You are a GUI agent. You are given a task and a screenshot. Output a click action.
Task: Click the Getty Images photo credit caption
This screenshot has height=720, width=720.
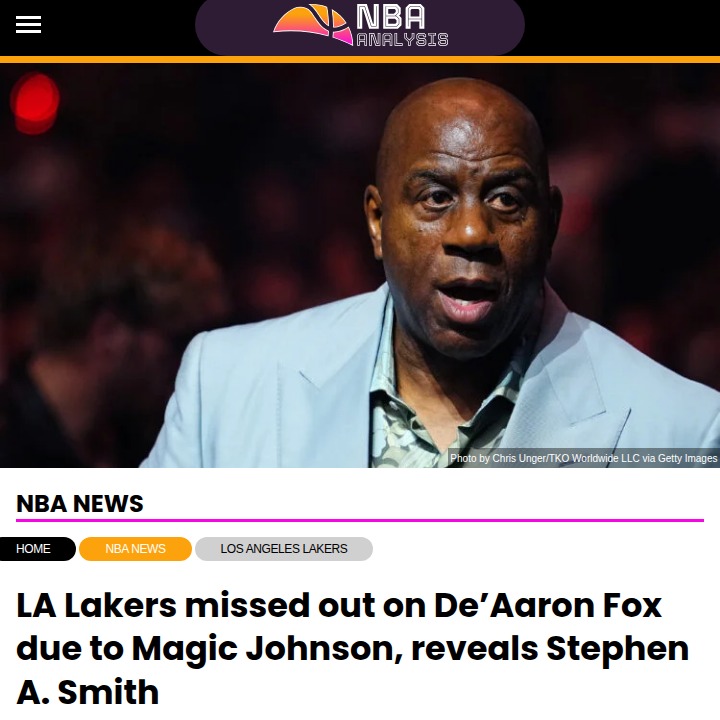[x=583, y=458]
